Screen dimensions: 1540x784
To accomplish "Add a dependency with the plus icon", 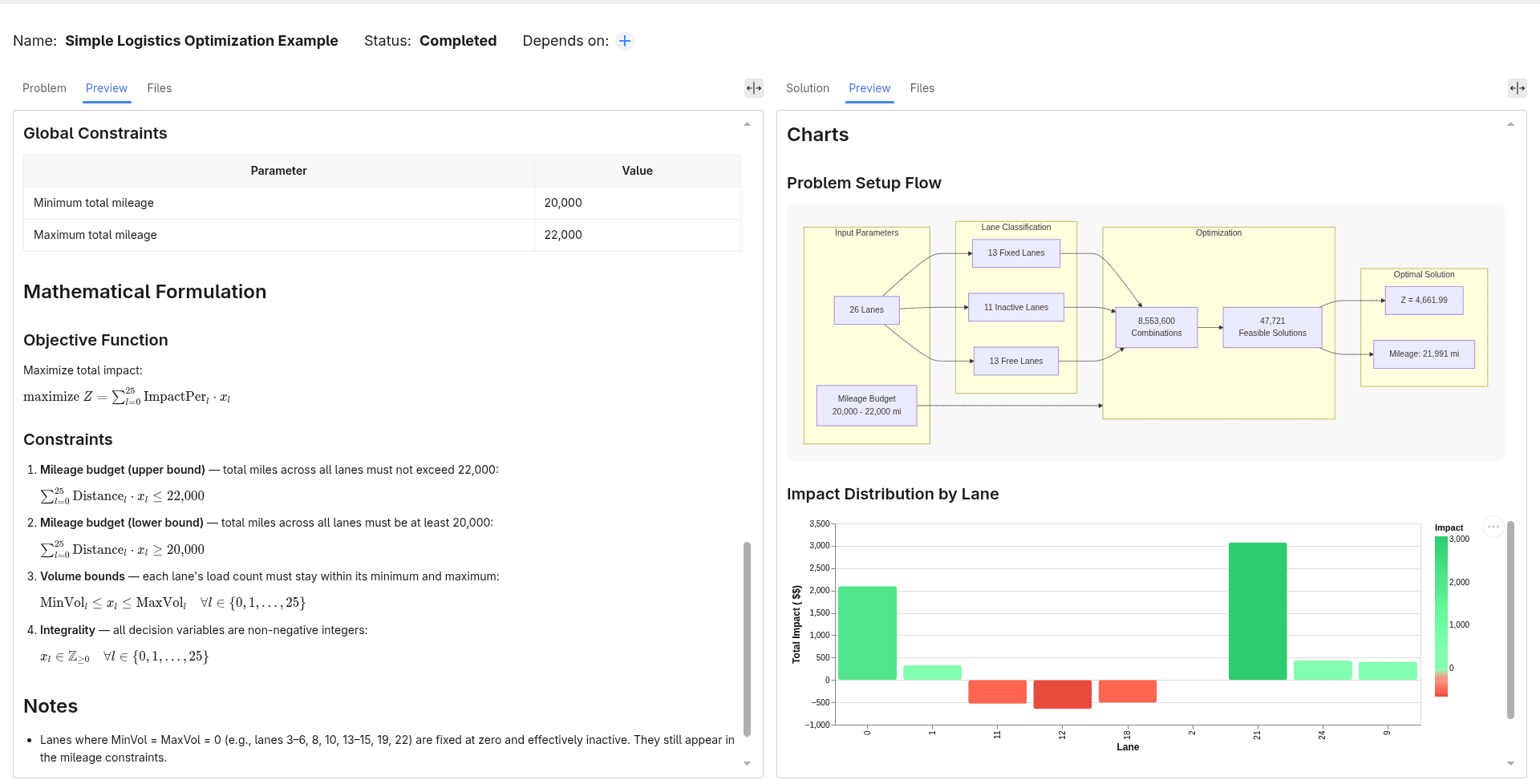I will tap(625, 41).
